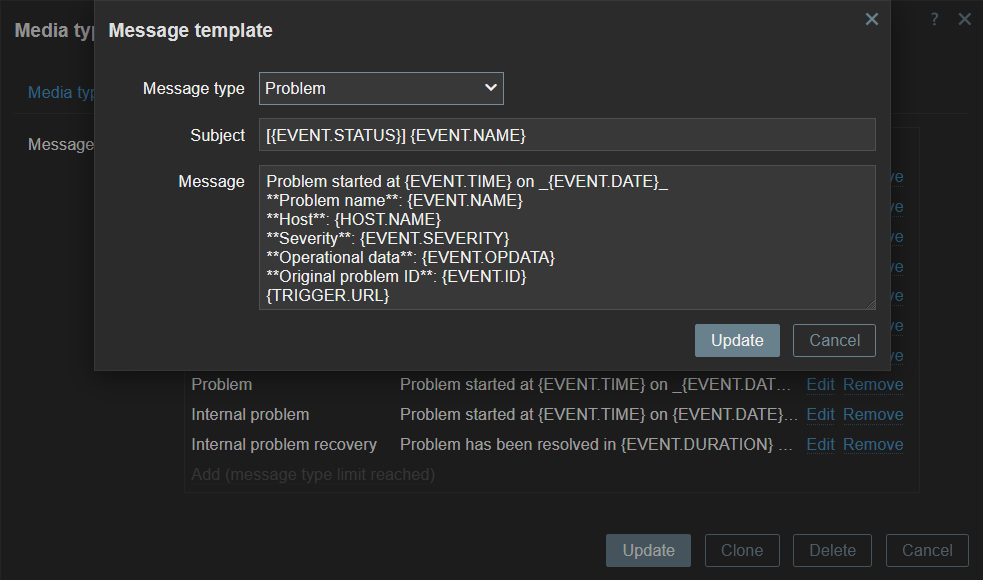Remove the Internal problem template
Viewport: 983px width, 580px height.
(x=872, y=415)
